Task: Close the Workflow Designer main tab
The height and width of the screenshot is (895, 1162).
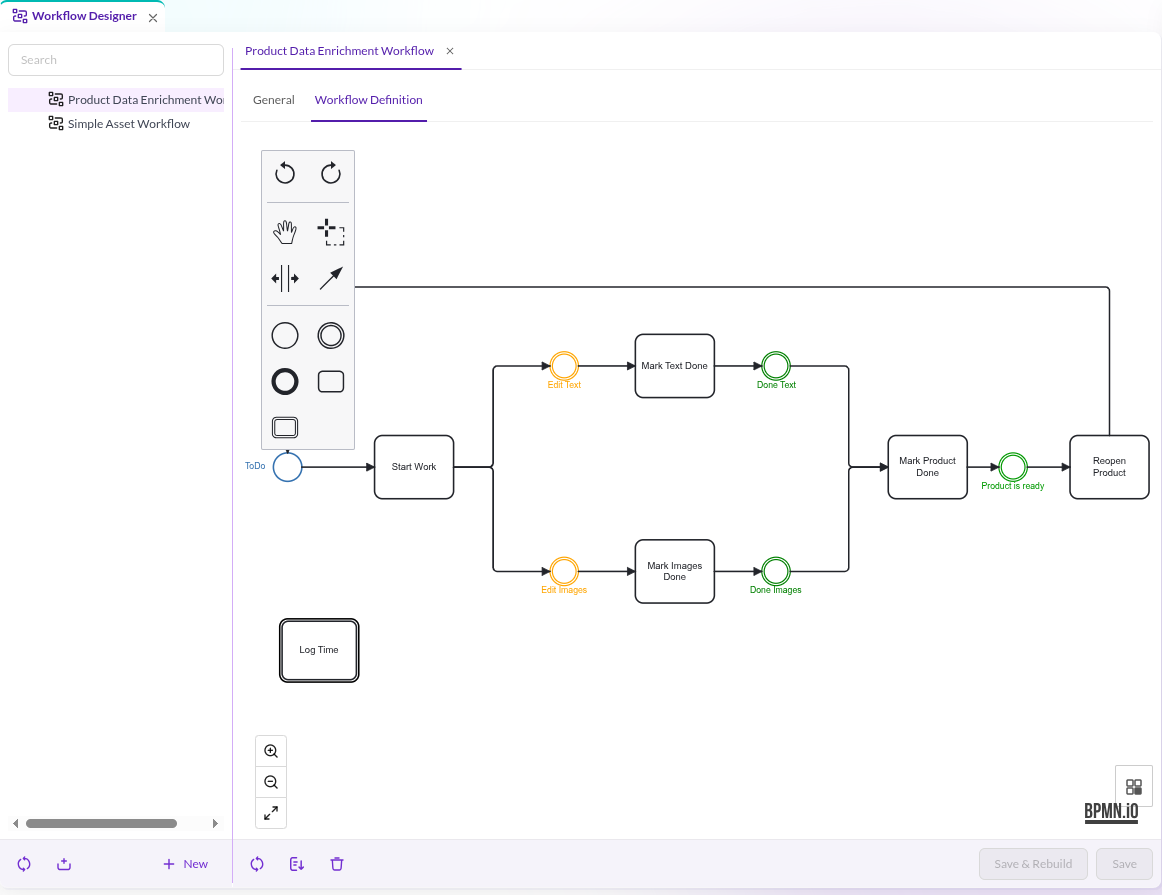Action: (x=153, y=18)
